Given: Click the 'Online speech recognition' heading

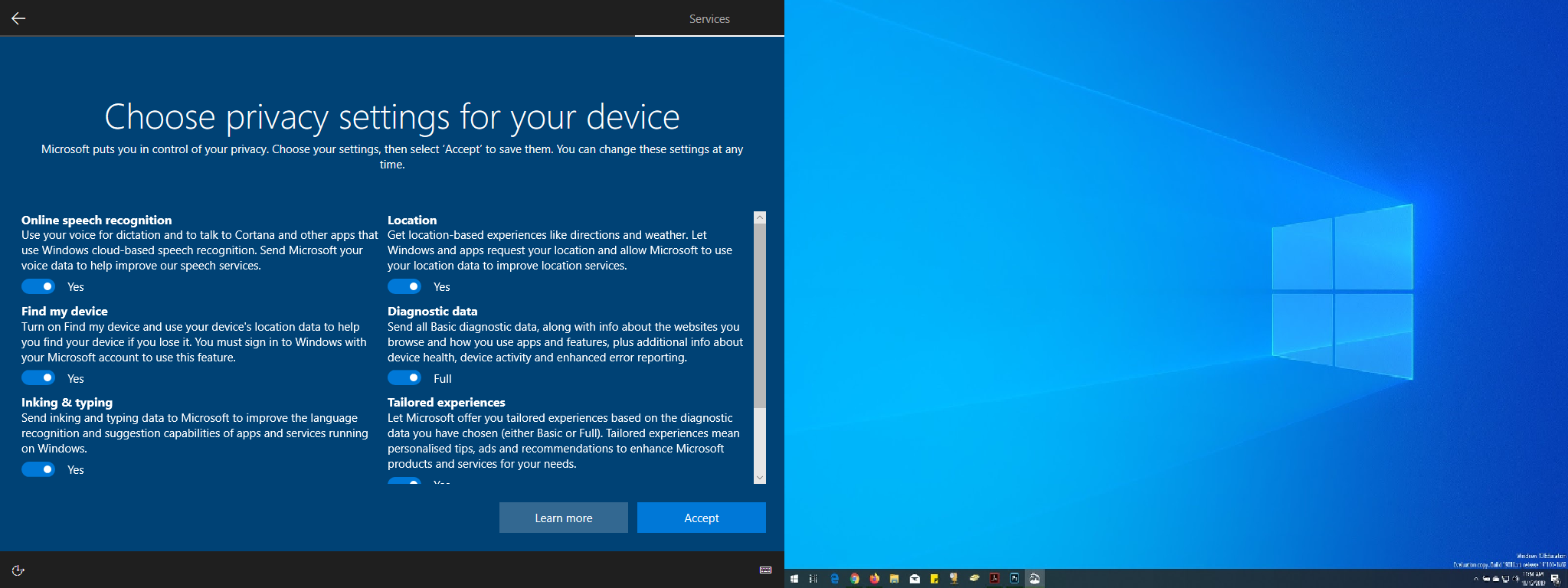Looking at the screenshot, I should [97, 220].
